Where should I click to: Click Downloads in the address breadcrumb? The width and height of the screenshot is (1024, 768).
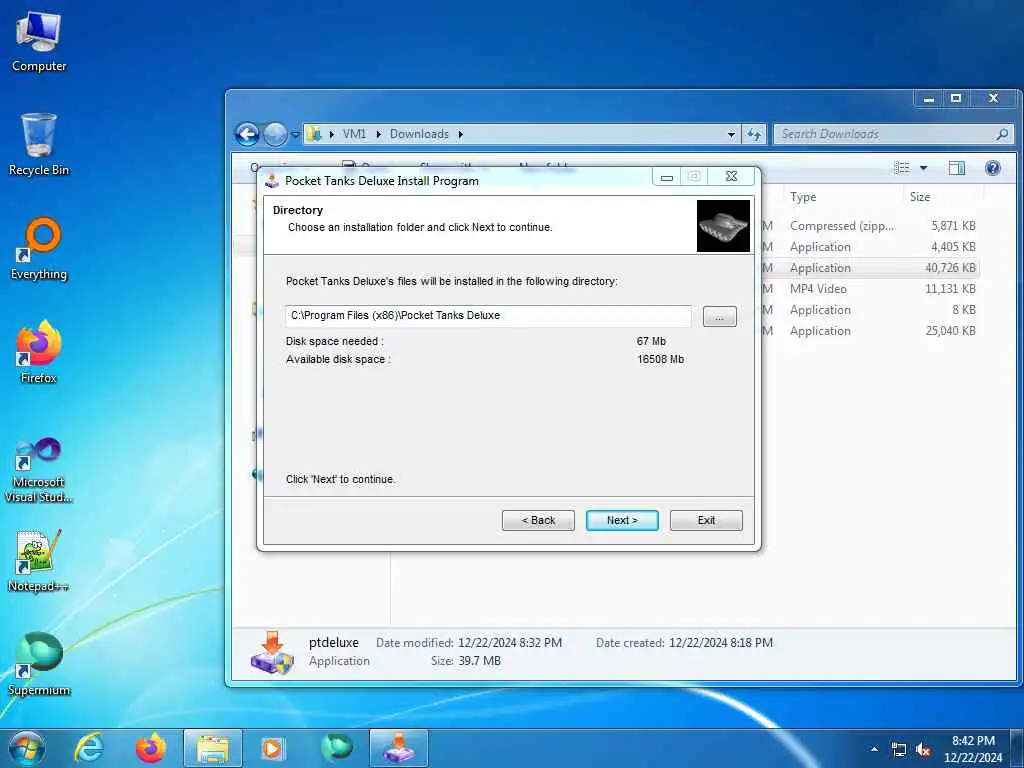coord(419,134)
